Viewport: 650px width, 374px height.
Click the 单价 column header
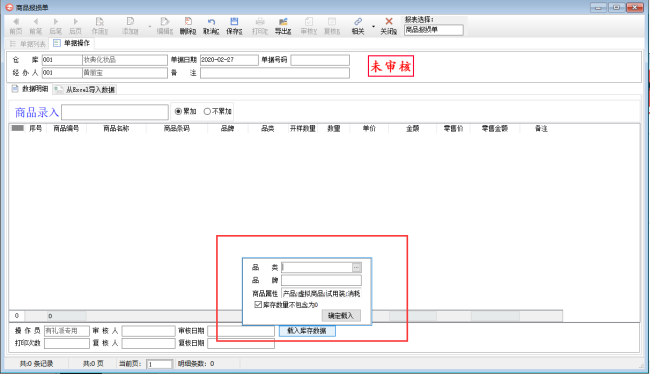(369, 129)
